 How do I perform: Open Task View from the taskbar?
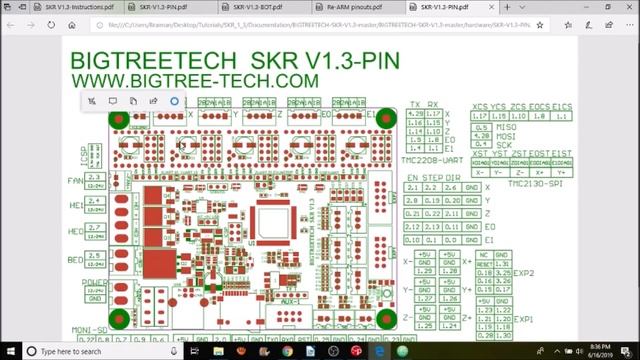coord(195,351)
